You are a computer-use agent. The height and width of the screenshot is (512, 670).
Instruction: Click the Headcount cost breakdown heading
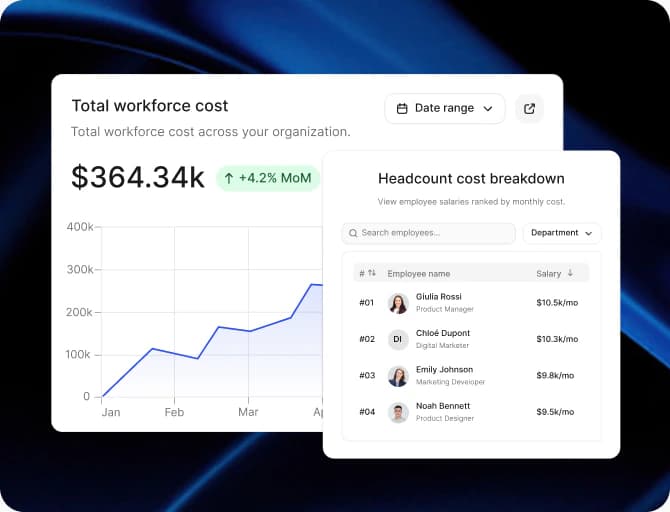click(471, 179)
